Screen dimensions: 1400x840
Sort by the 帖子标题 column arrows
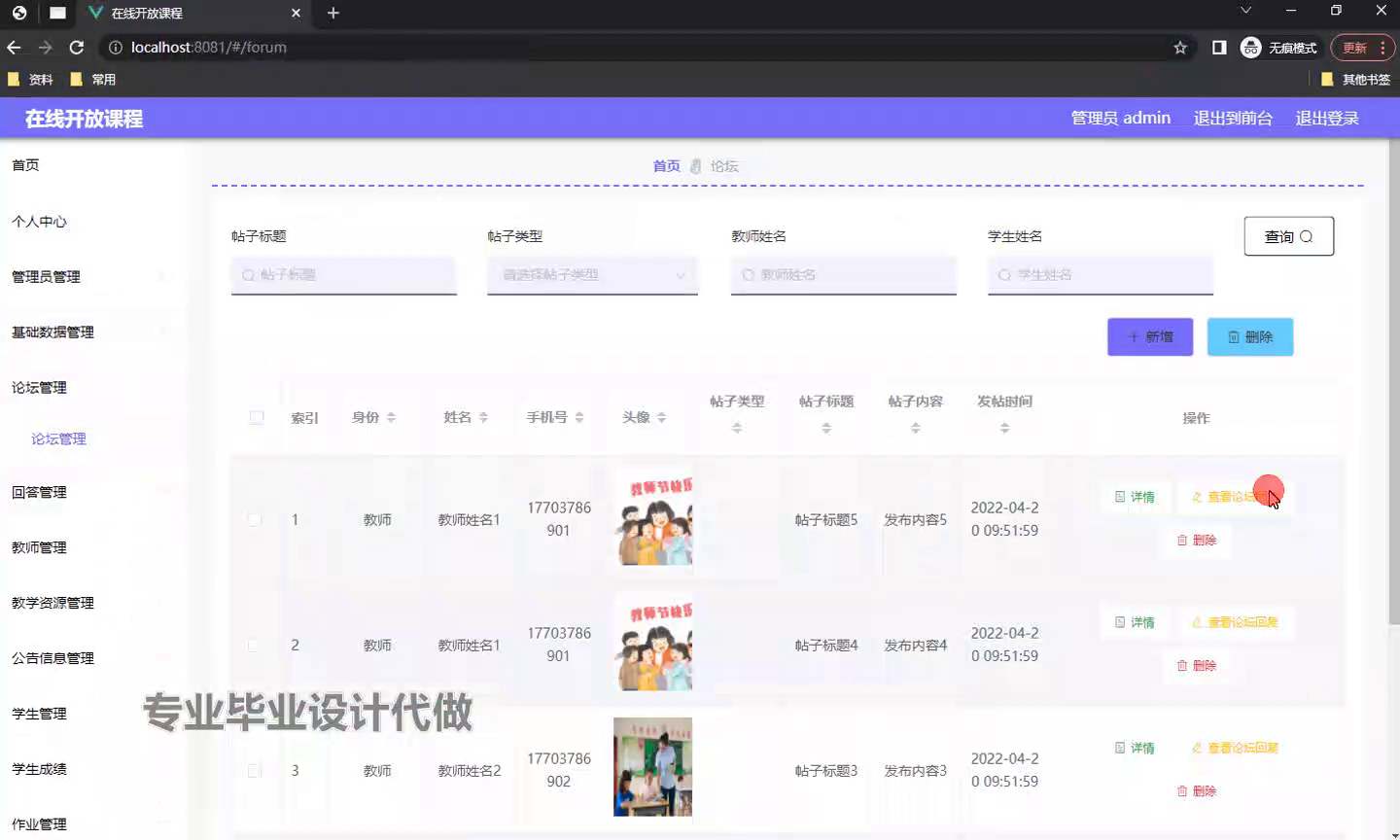point(826,428)
